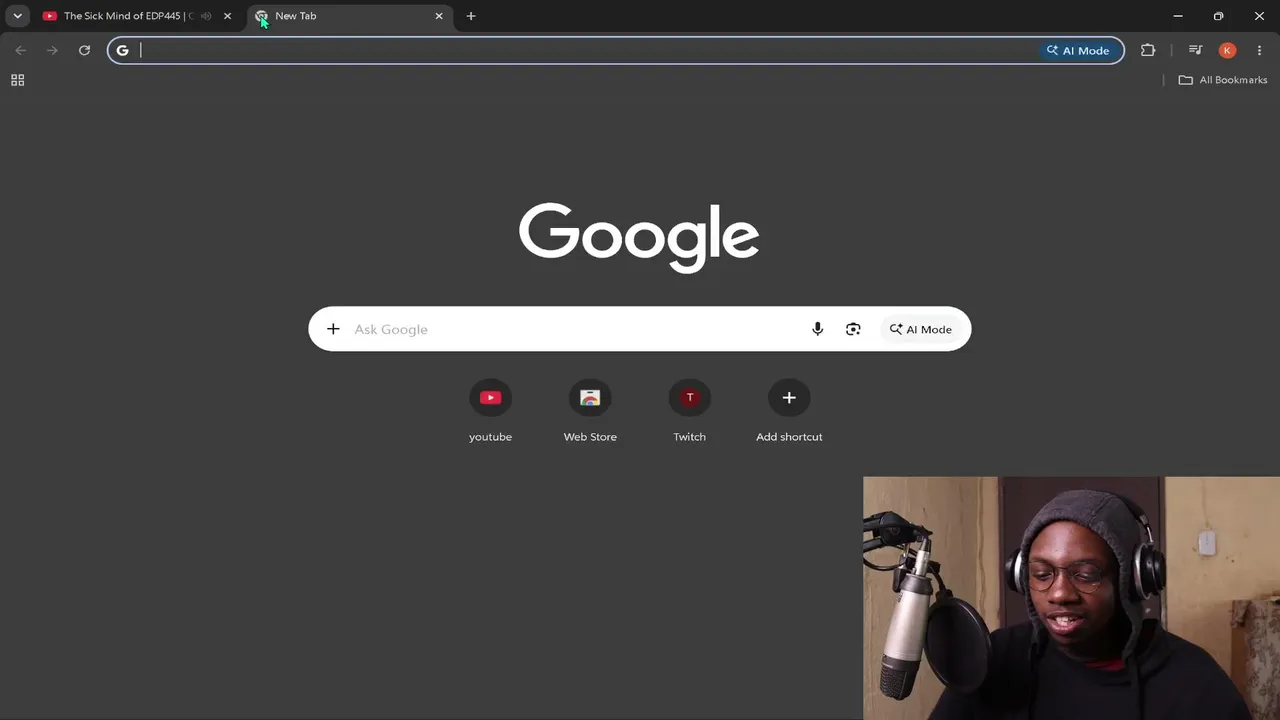Click the webcam overlay video

tap(1071, 598)
